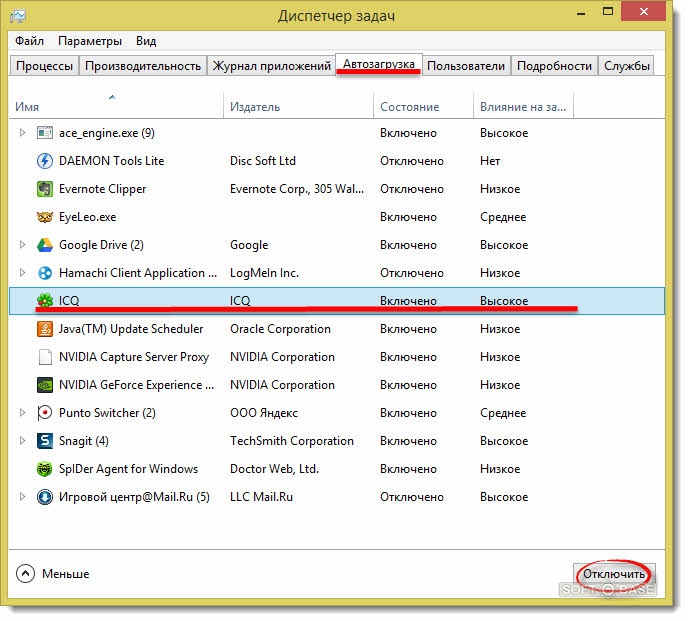Click the Snagit app icon
Screen dimensions: 688x621
[x=44, y=441]
